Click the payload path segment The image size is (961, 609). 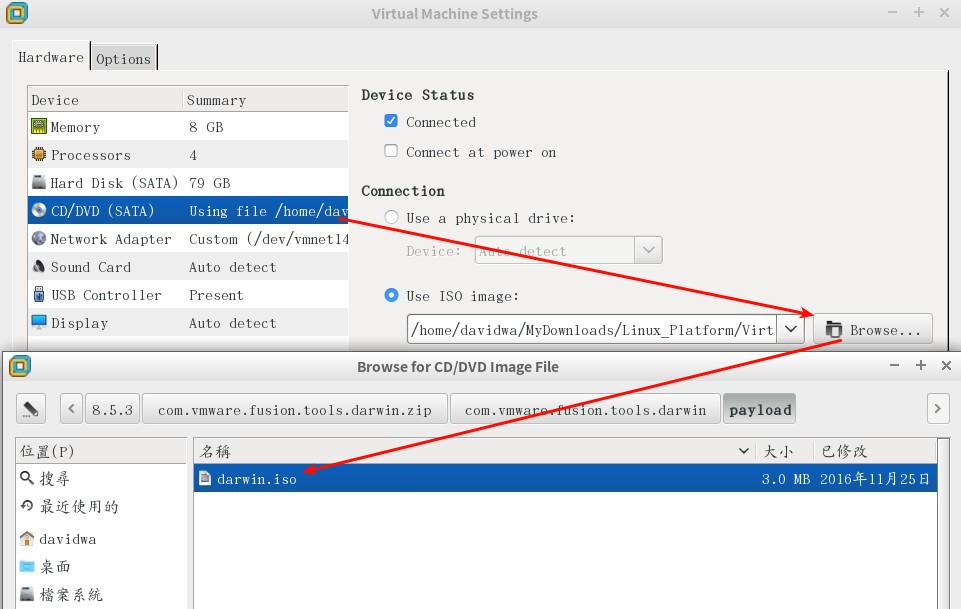pyautogui.click(x=759, y=409)
